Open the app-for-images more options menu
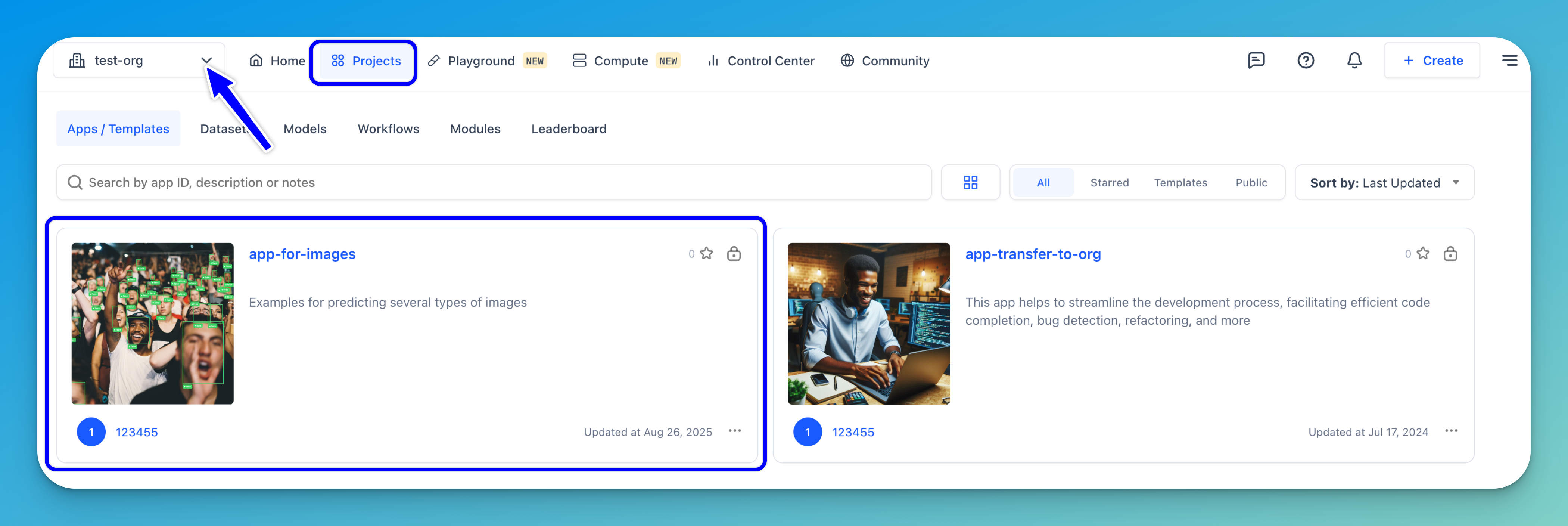 [x=735, y=431]
